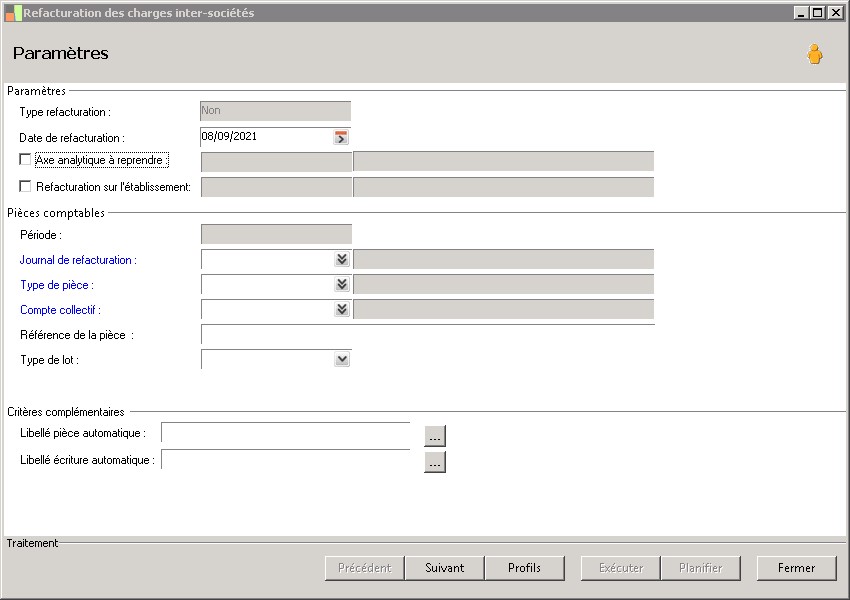Click the disabled Précédent button
Screen dimensions: 850x600
tap(365, 568)
